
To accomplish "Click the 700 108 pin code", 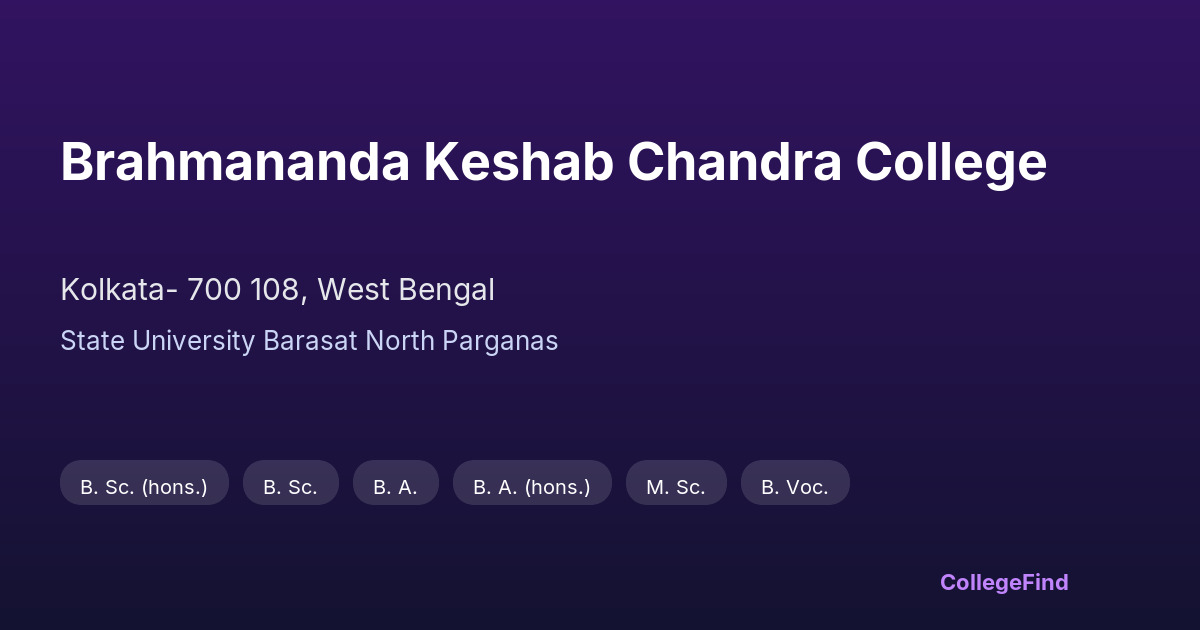I will pos(241,290).
